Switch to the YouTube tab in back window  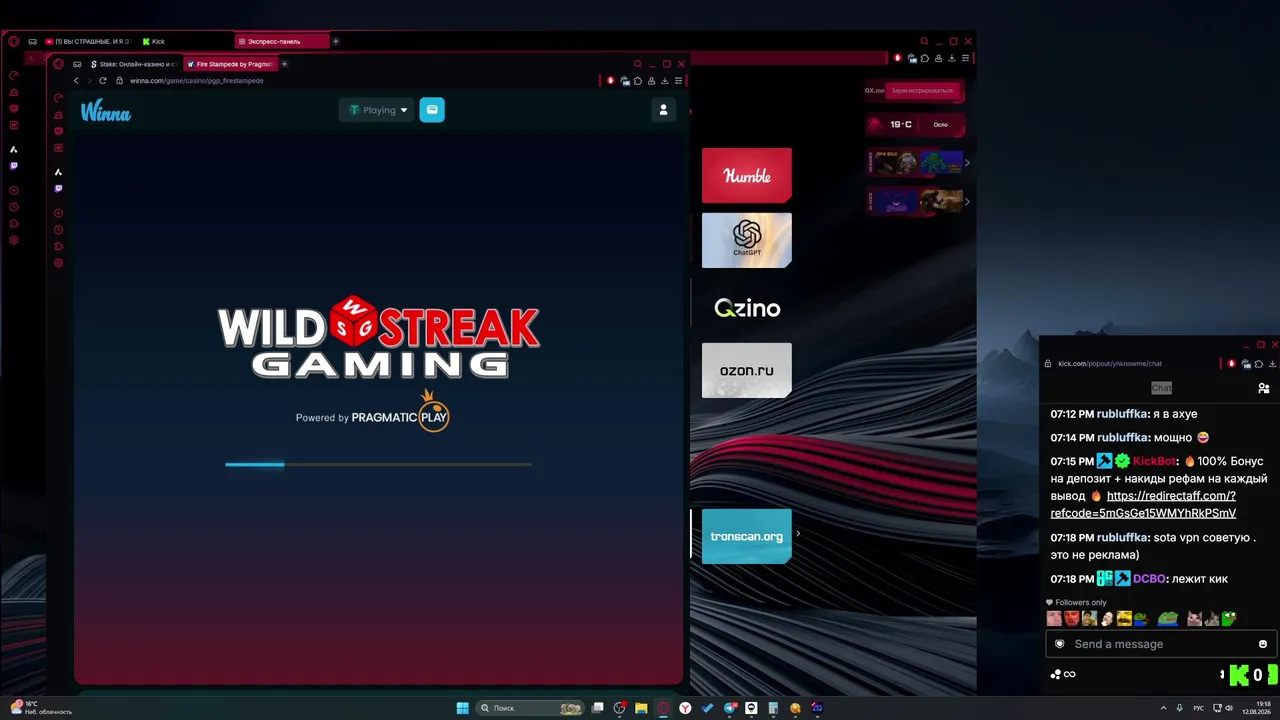coord(88,41)
